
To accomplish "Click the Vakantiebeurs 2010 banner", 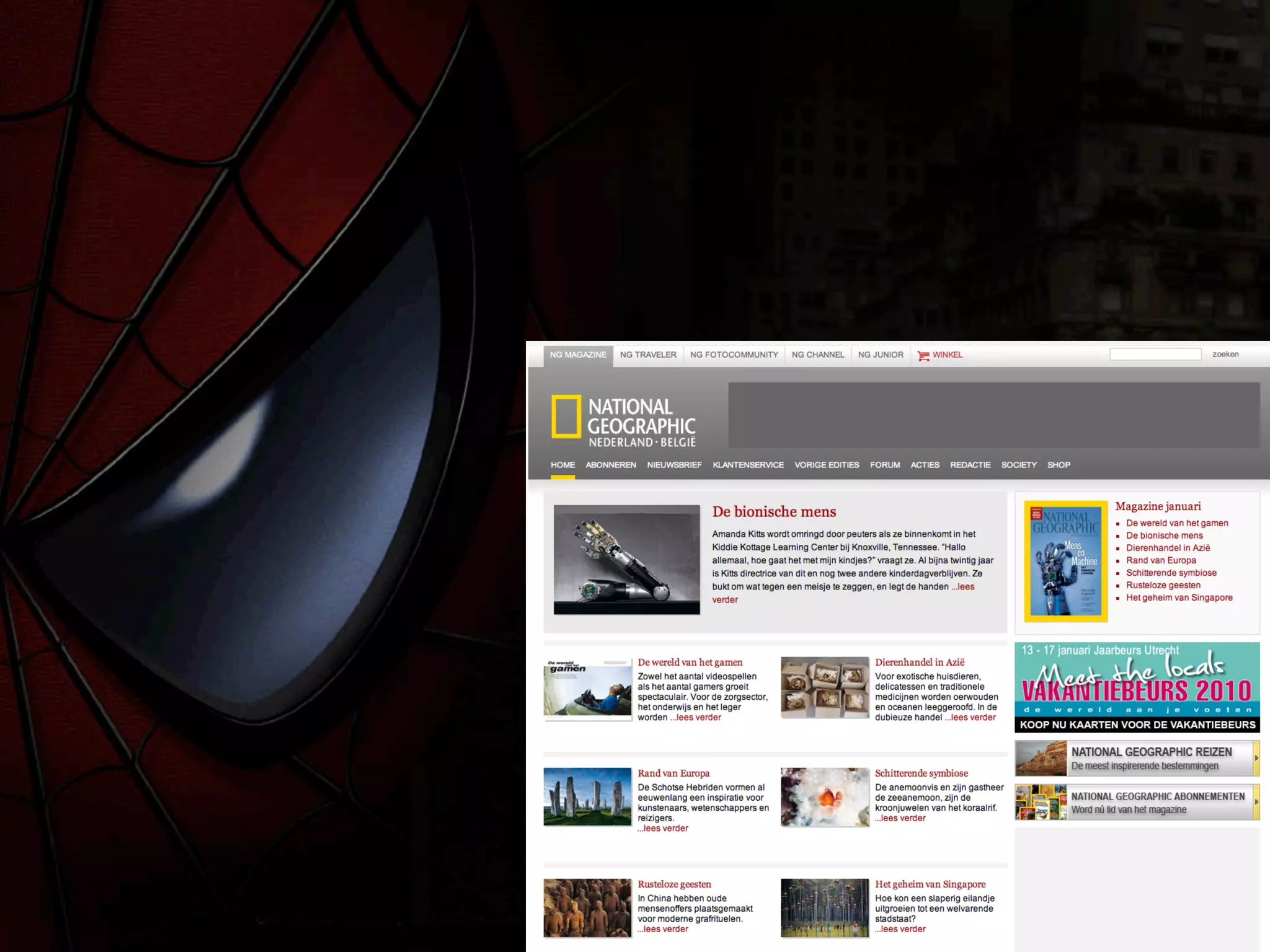I will 1137,687.
